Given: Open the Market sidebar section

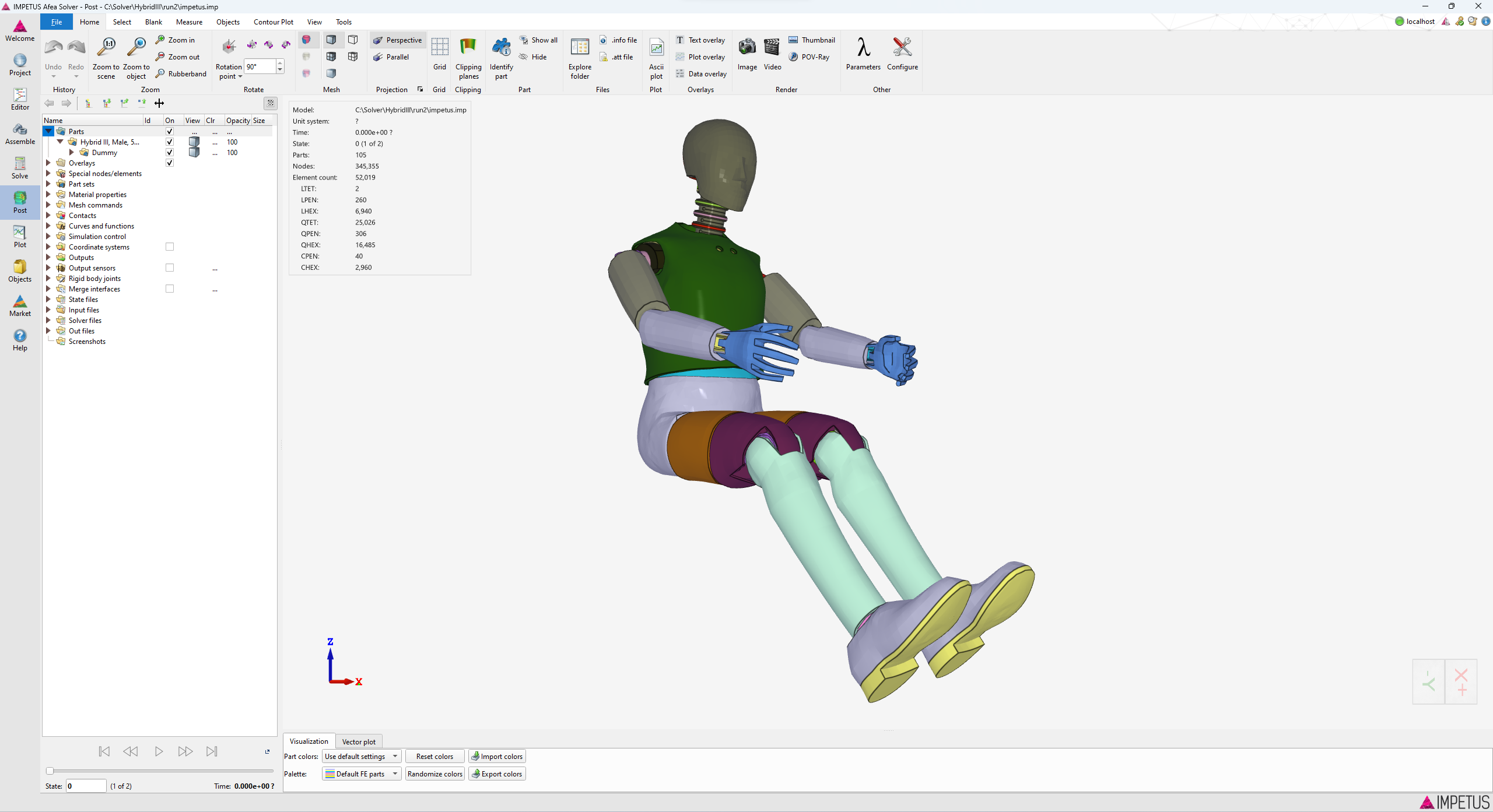Looking at the screenshot, I should [x=20, y=305].
